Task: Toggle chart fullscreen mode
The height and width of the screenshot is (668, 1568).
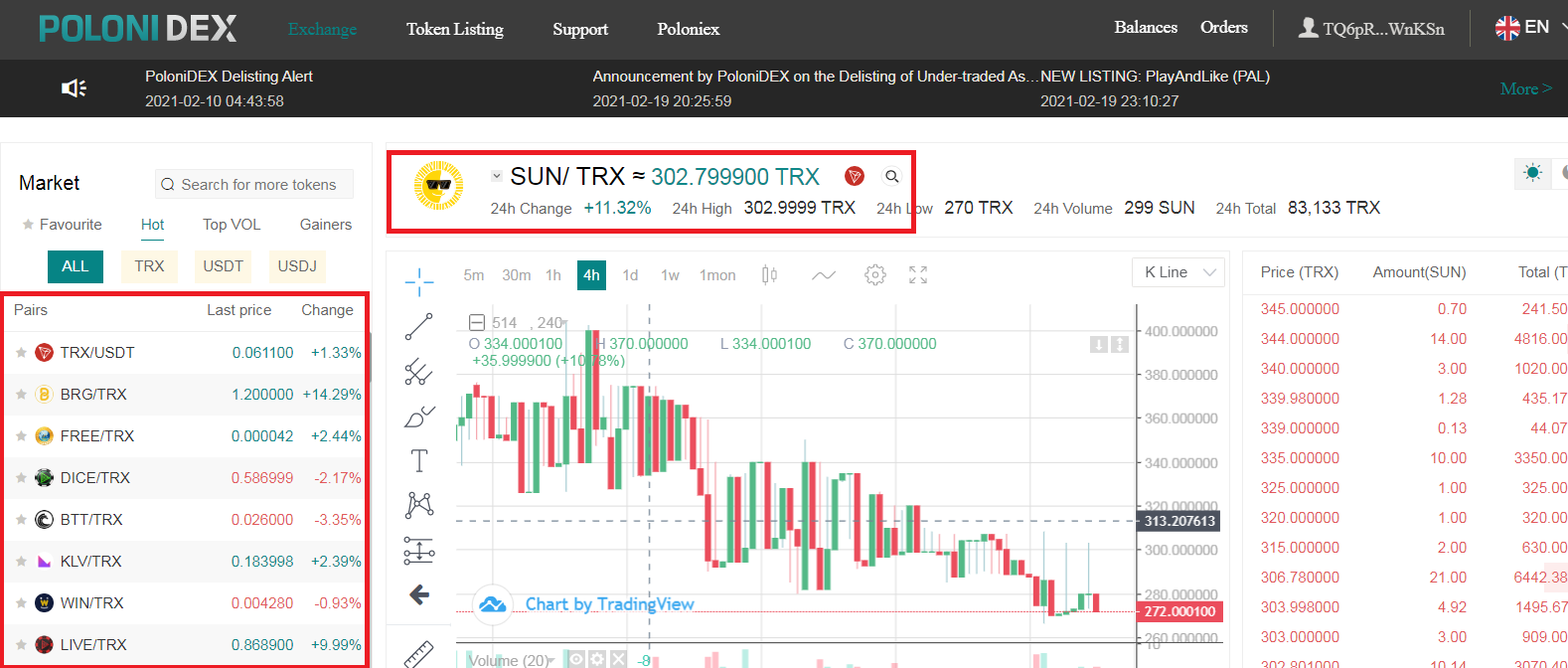Action: pos(918,275)
